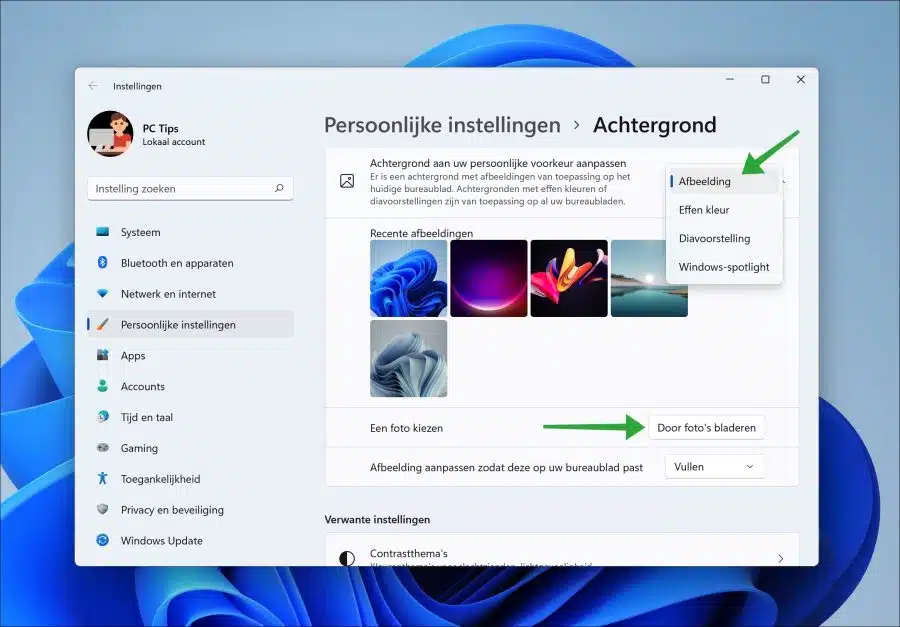Image resolution: width=900 pixels, height=627 pixels.
Task: Choose Afbeelding in the dropdown list
Action: (x=724, y=181)
